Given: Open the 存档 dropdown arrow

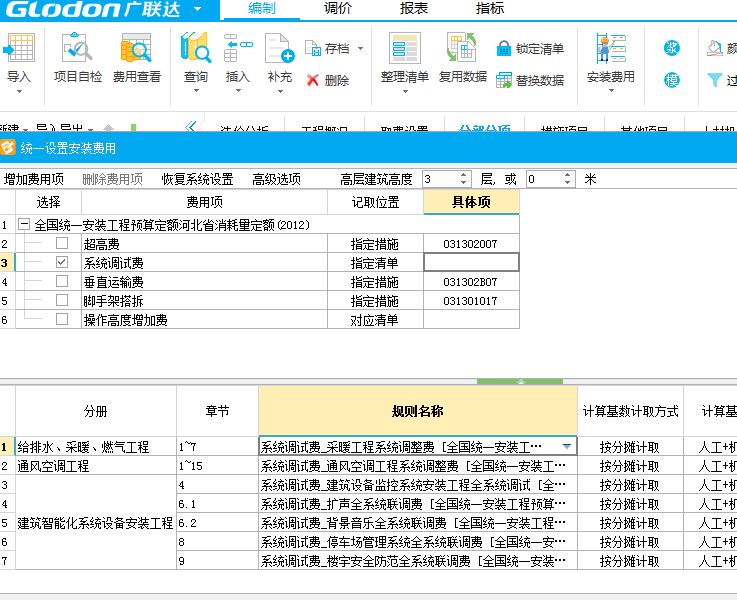Looking at the screenshot, I should (x=361, y=48).
